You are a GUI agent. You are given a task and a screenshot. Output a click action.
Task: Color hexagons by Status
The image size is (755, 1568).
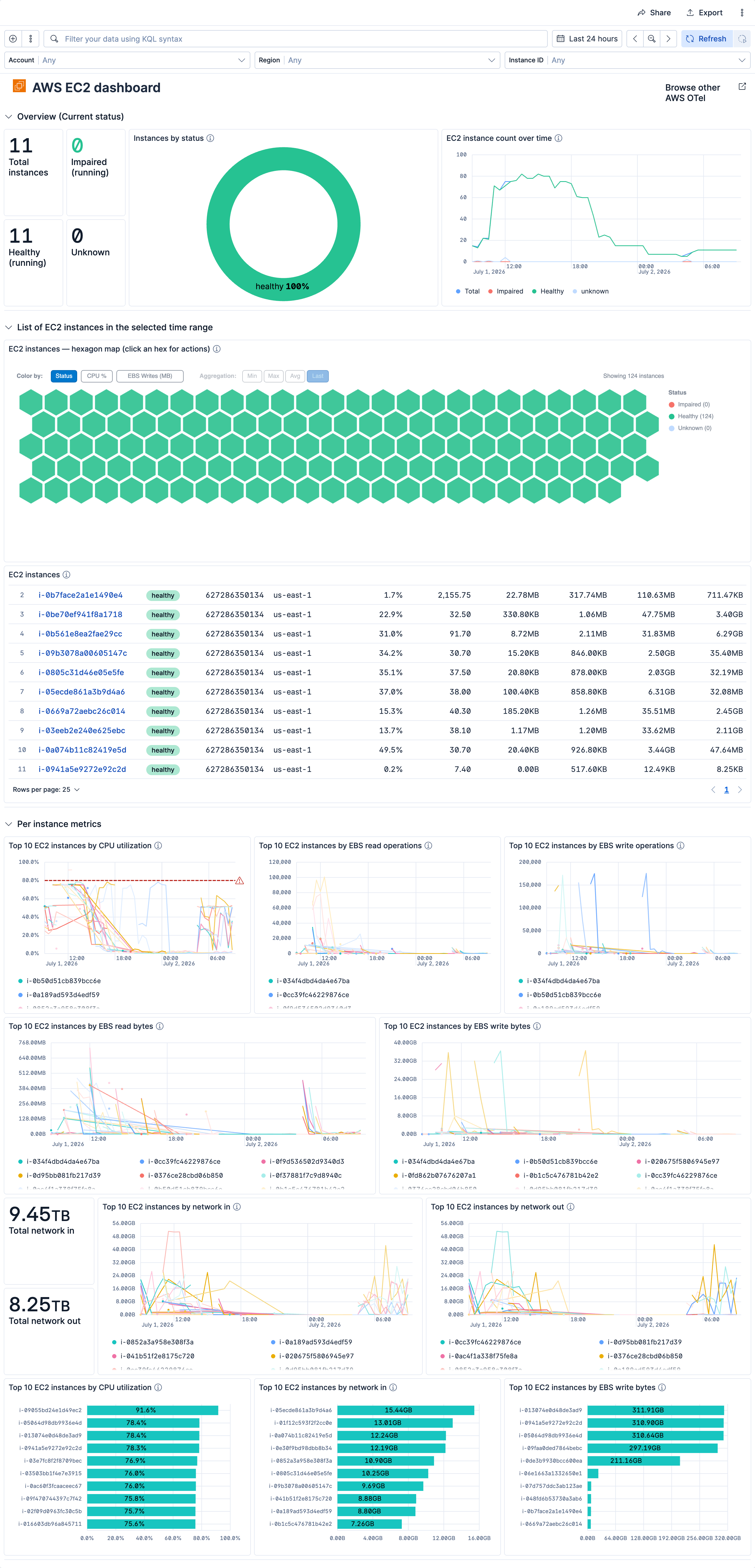click(64, 376)
